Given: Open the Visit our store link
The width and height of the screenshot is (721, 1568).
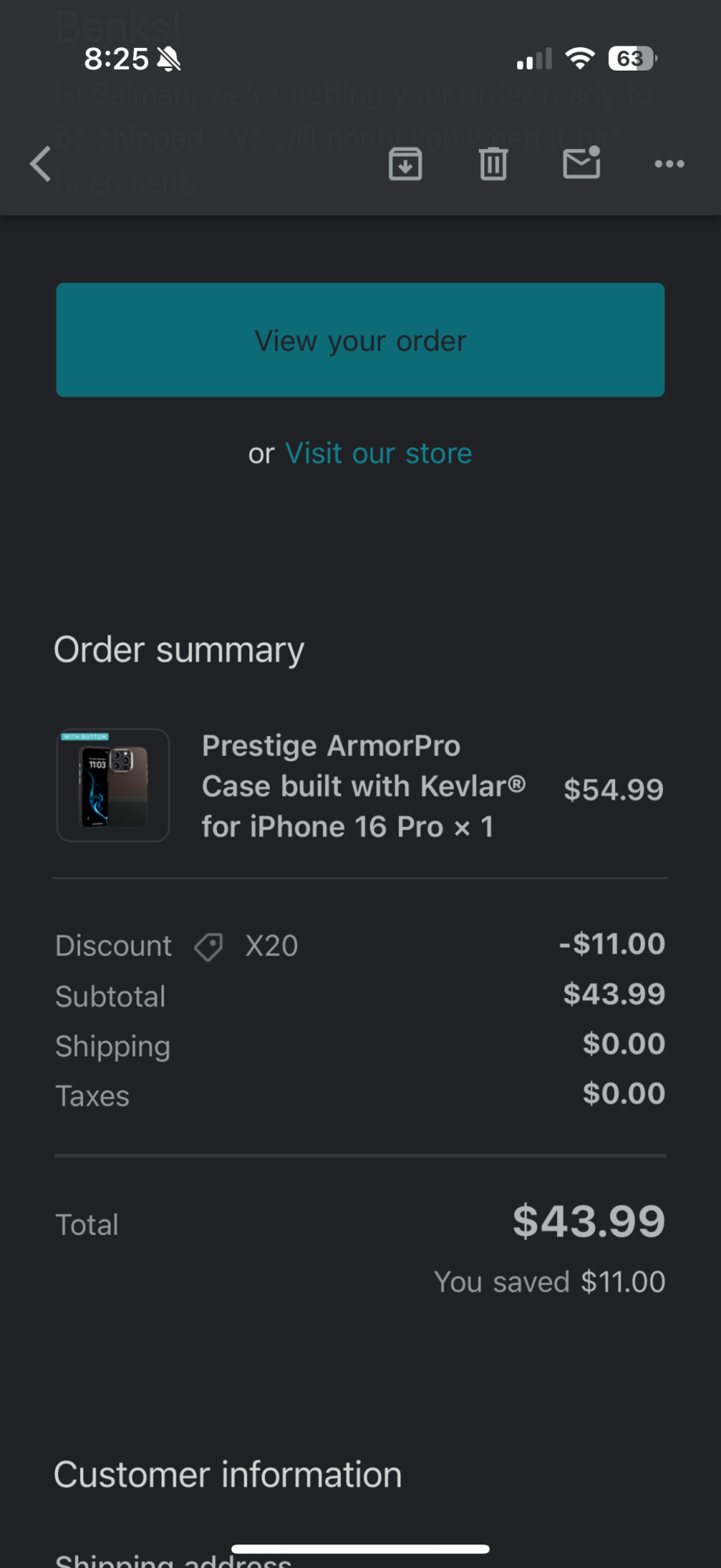Looking at the screenshot, I should (x=379, y=453).
